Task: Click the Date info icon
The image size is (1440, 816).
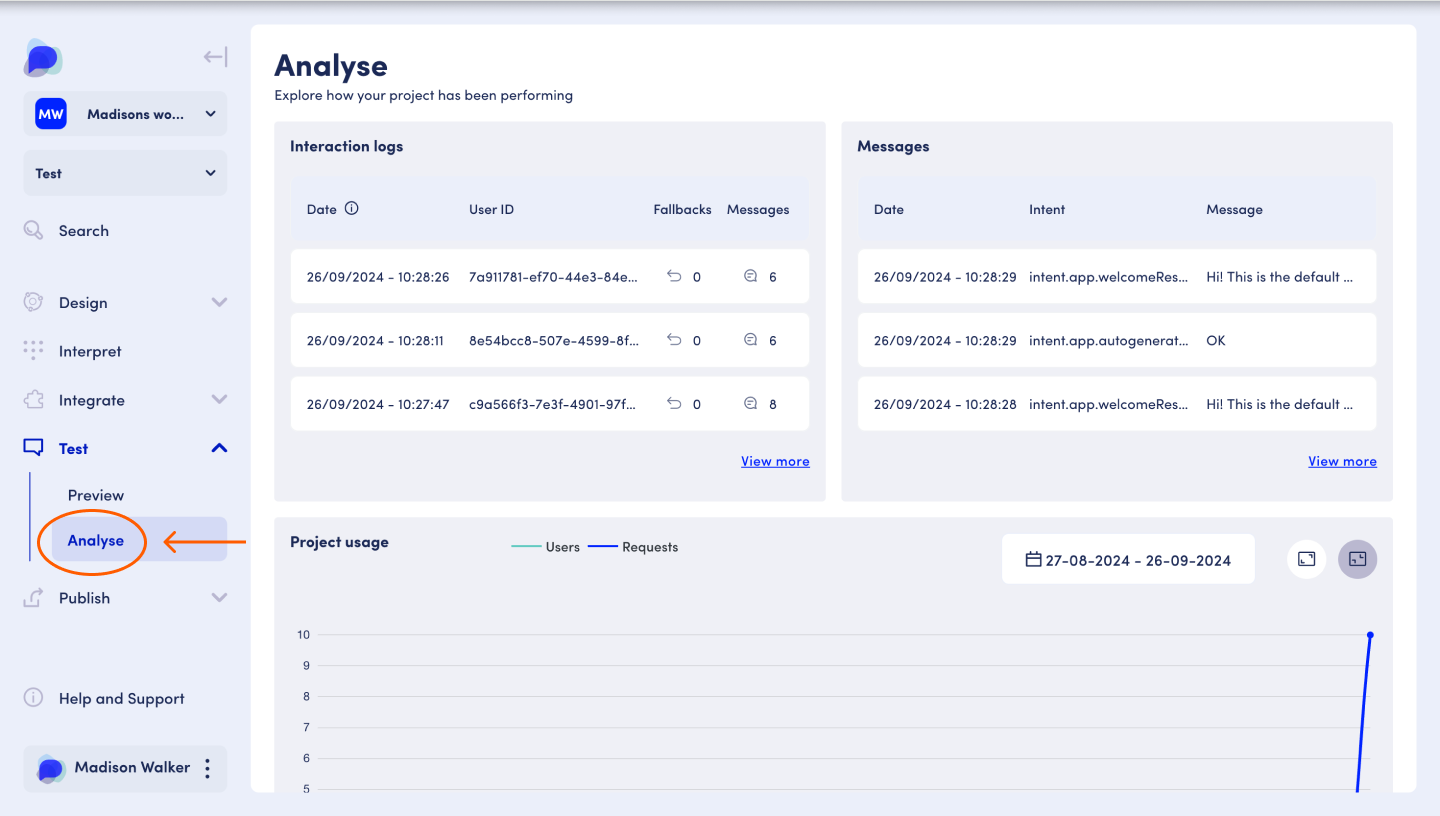Action: (x=351, y=209)
